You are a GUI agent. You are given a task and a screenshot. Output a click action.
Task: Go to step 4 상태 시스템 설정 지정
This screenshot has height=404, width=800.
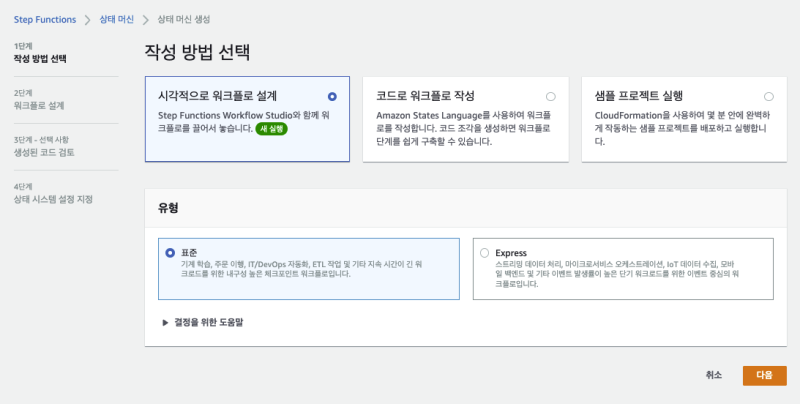coord(53,200)
